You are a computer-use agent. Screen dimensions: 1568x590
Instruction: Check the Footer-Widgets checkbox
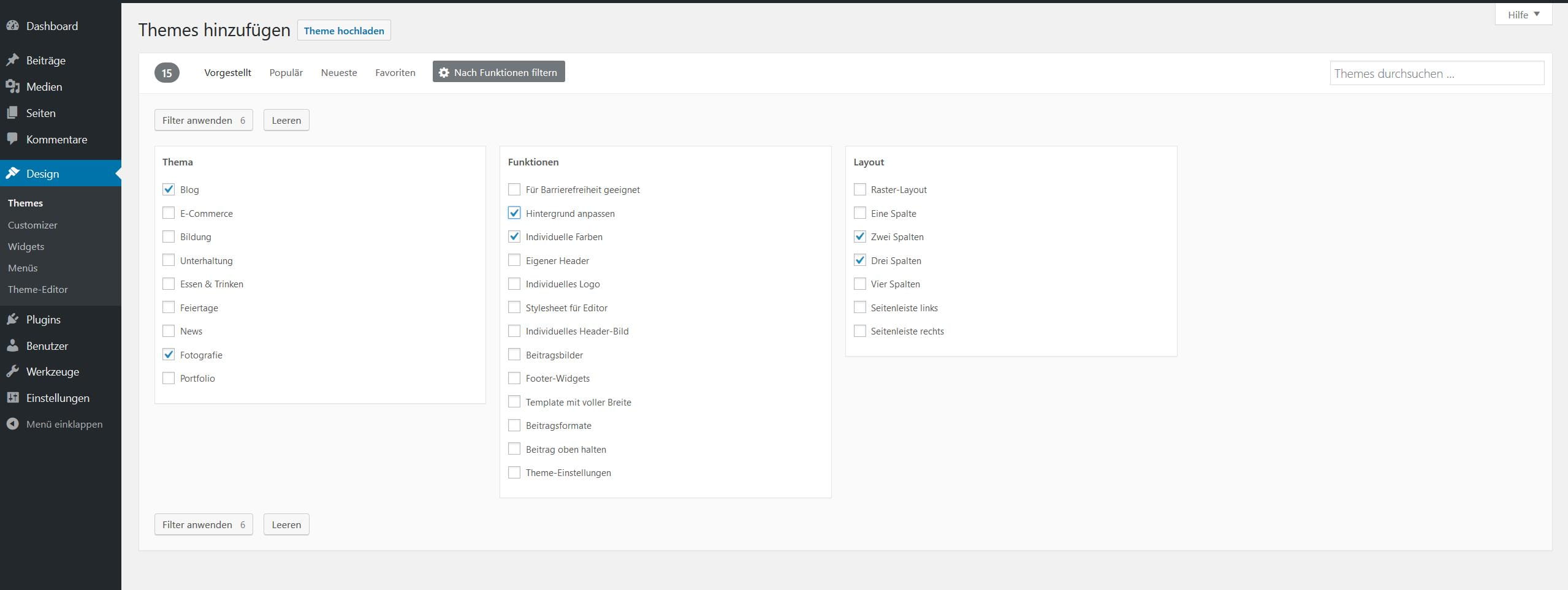[514, 378]
